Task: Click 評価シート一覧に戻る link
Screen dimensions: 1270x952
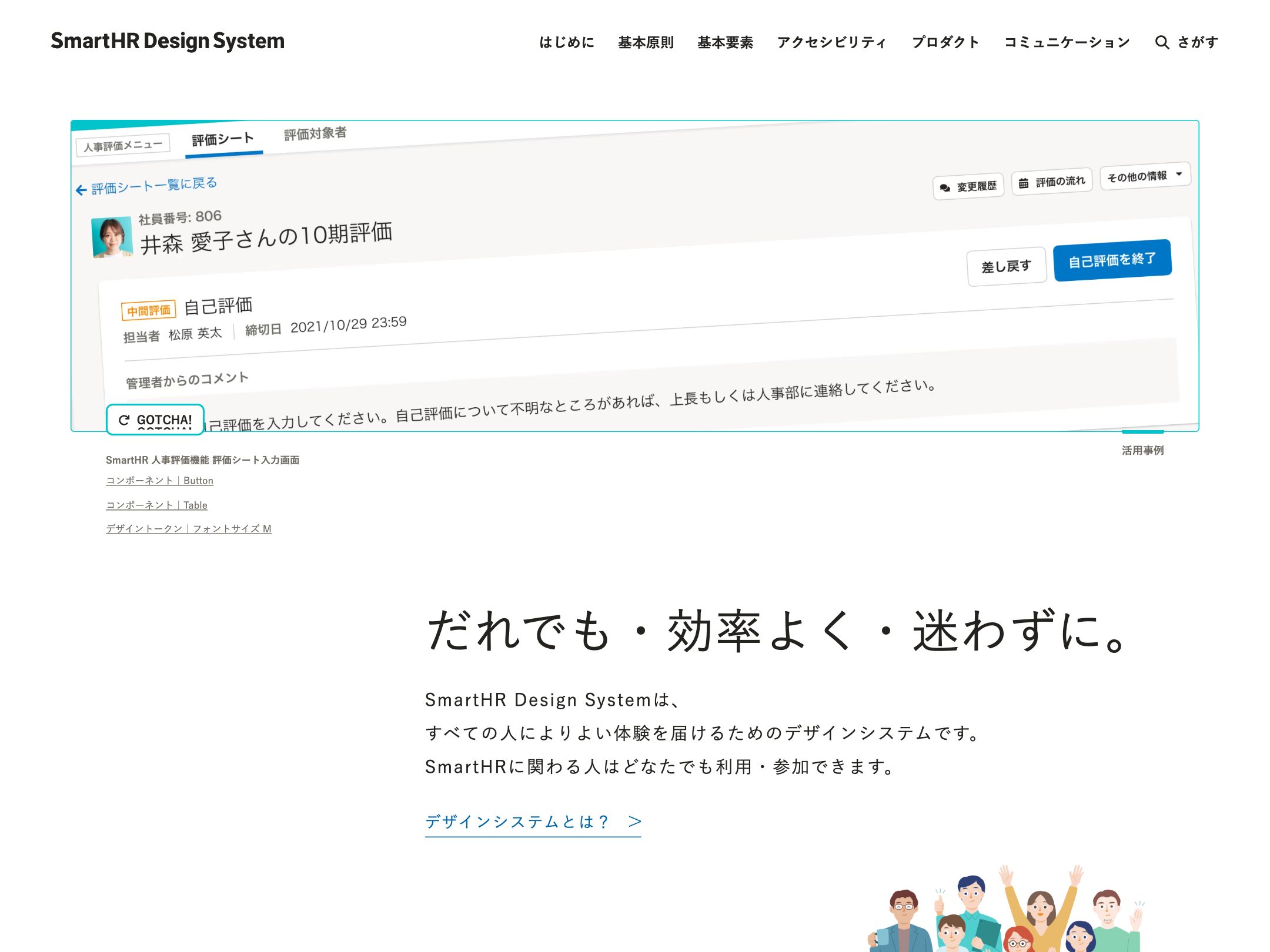Action: click(154, 186)
